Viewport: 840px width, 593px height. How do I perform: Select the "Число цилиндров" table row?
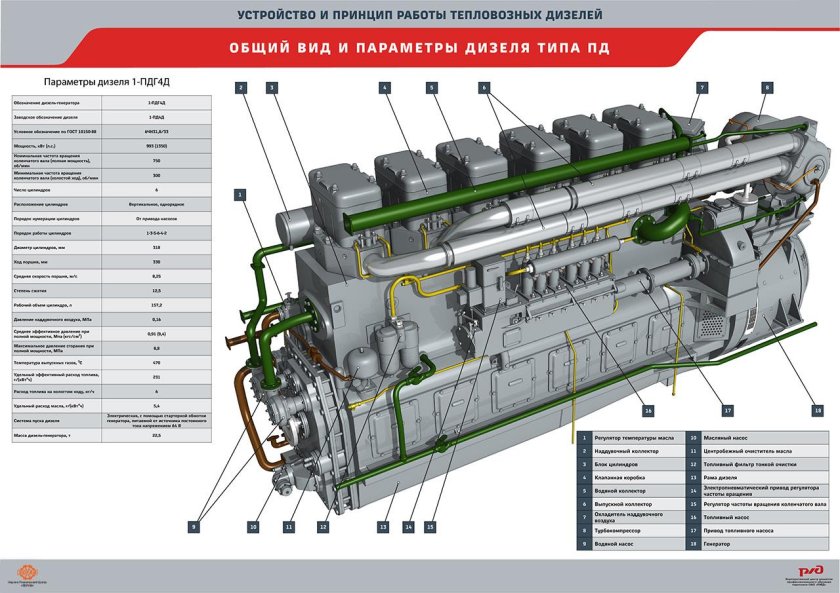(x=112, y=189)
